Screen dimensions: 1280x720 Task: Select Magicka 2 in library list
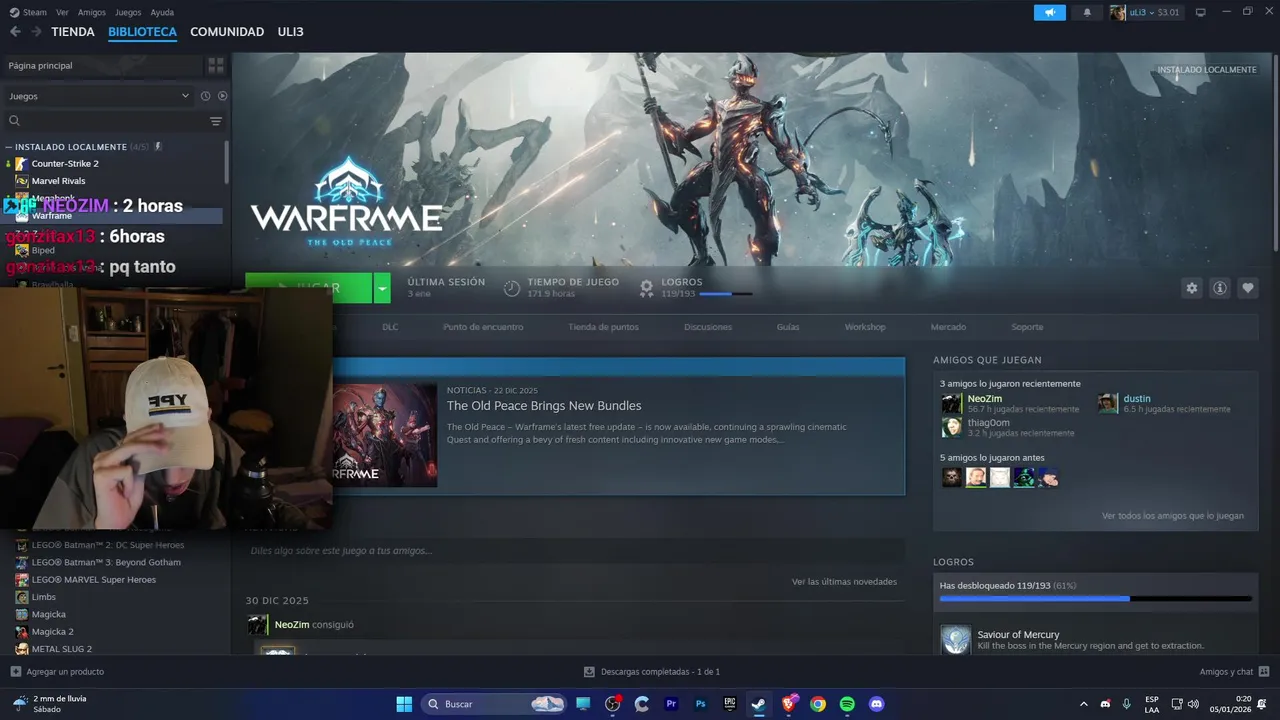coord(52,632)
